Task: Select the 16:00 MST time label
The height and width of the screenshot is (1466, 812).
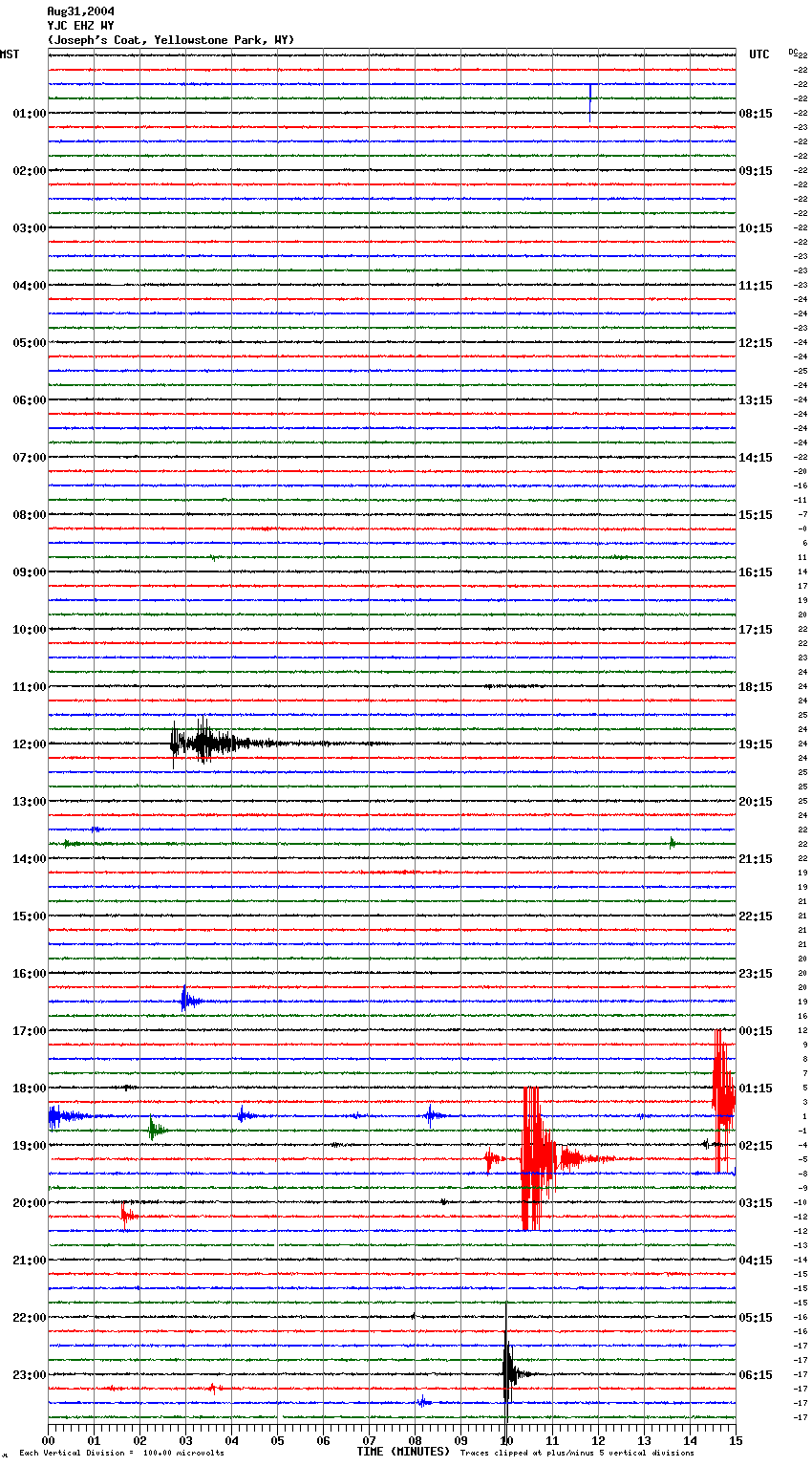Action: pyautogui.click(x=30, y=973)
